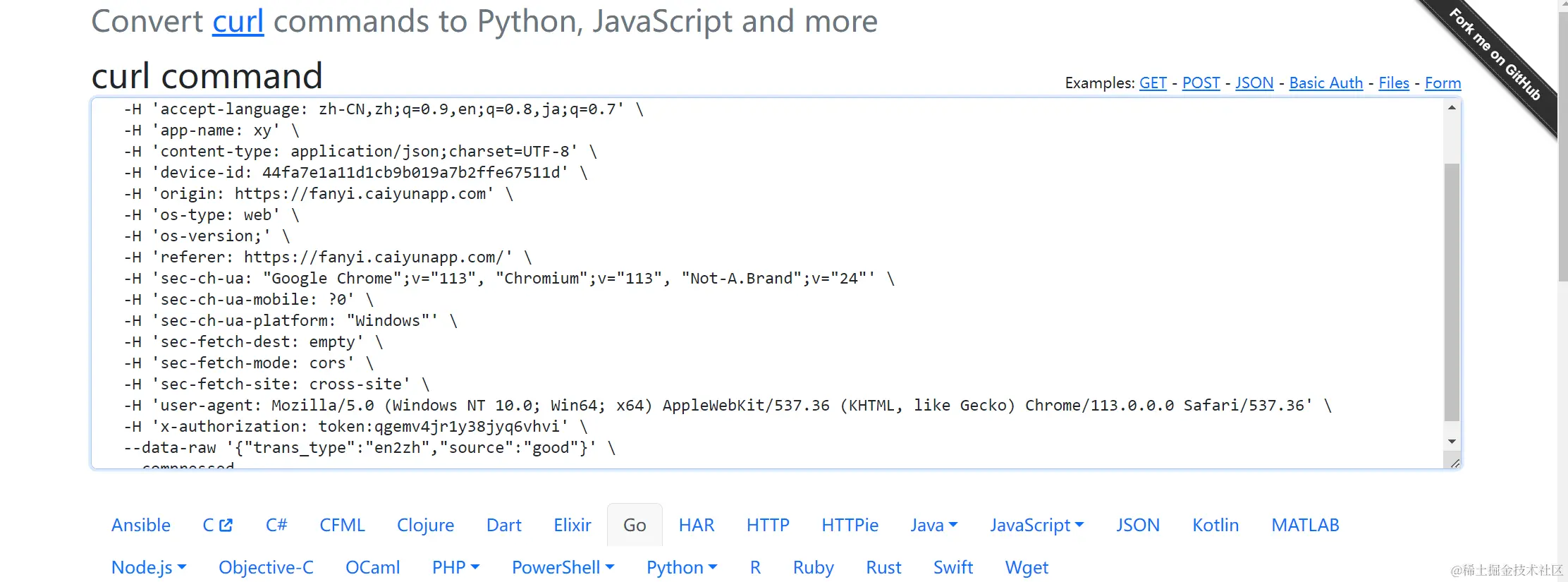
Task: Load the Form example
Action: (x=1443, y=83)
